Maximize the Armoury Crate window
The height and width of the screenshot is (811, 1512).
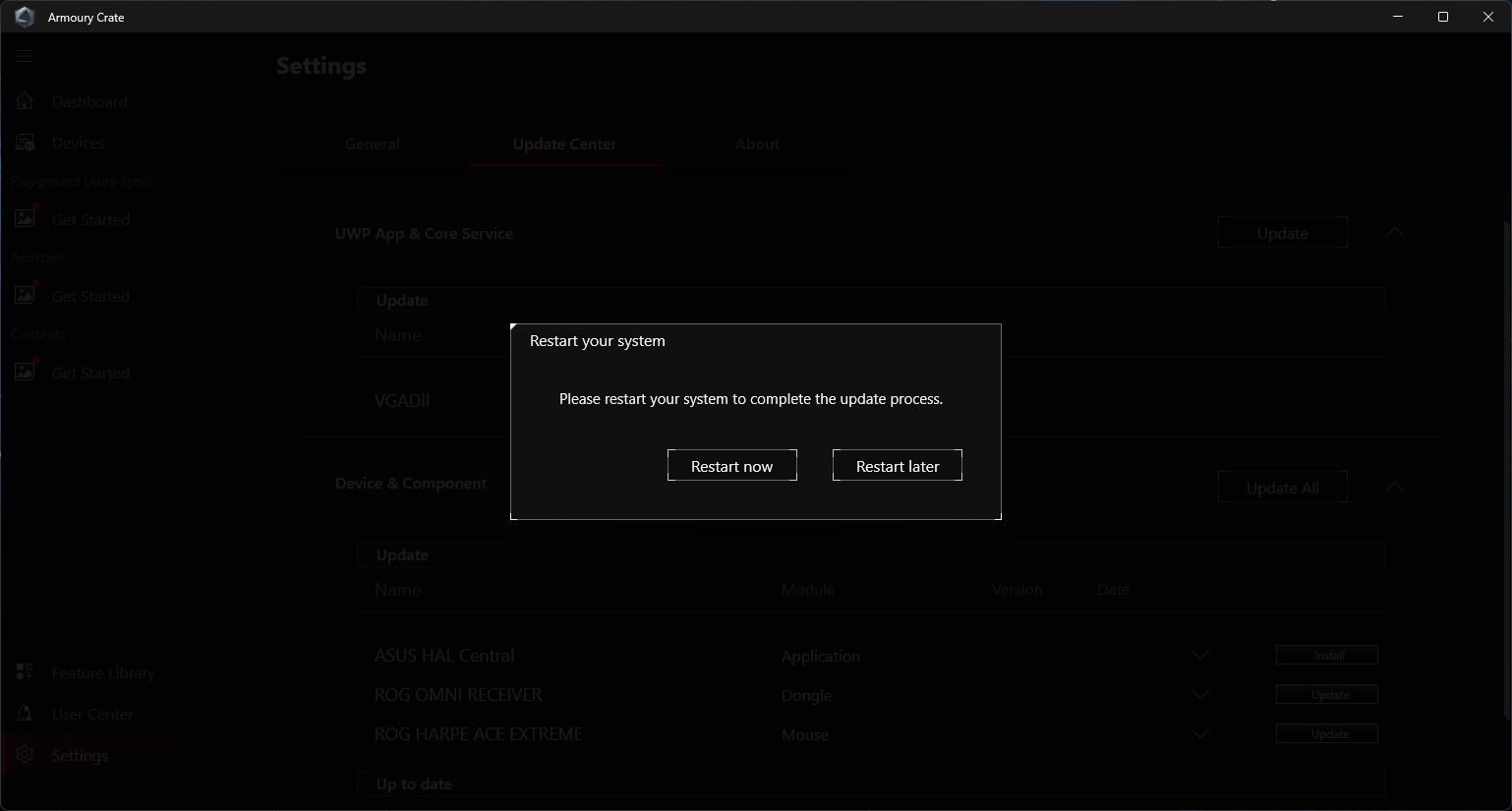click(1443, 17)
